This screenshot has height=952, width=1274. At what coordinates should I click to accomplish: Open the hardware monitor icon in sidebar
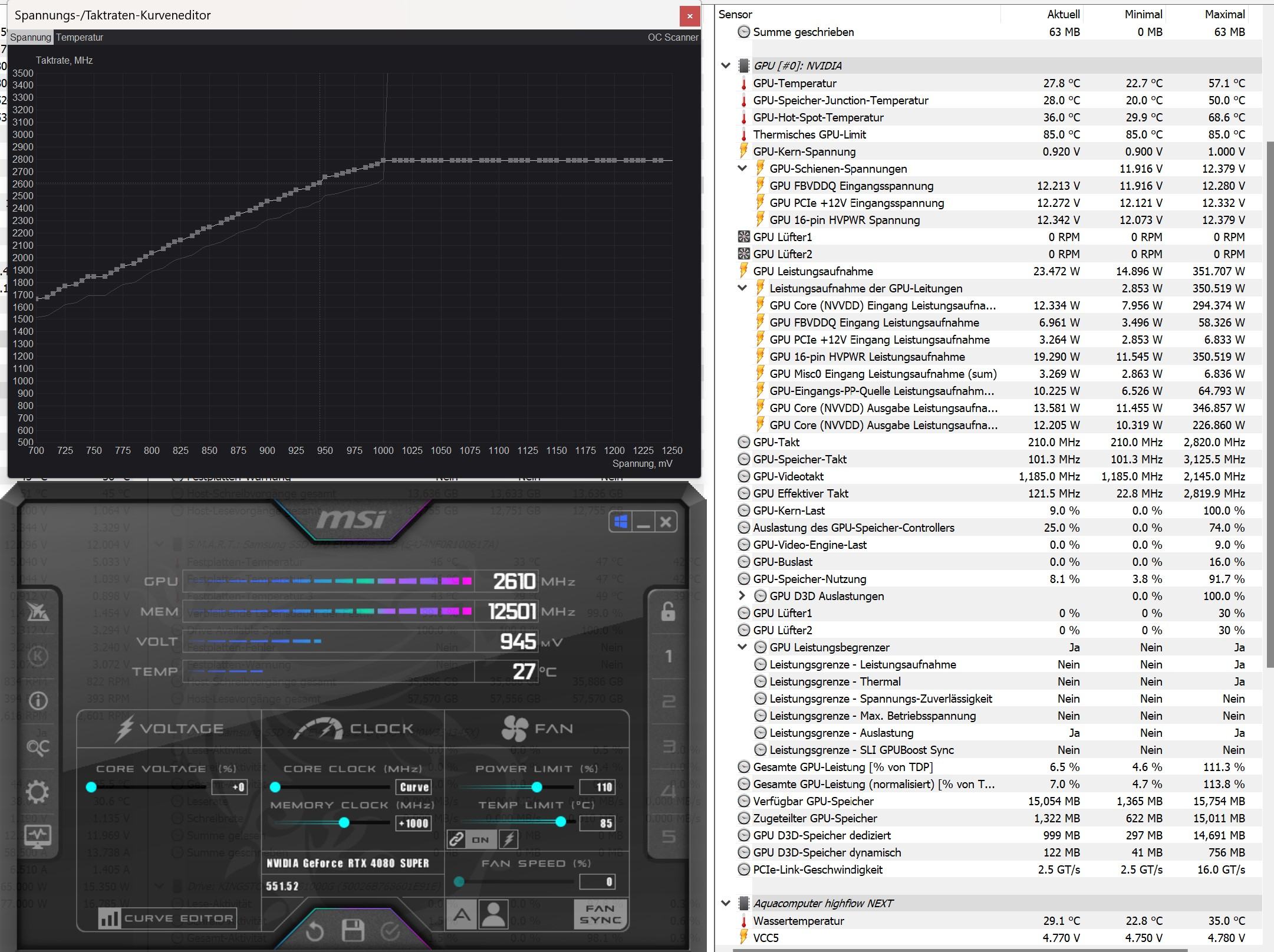click(38, 836)
